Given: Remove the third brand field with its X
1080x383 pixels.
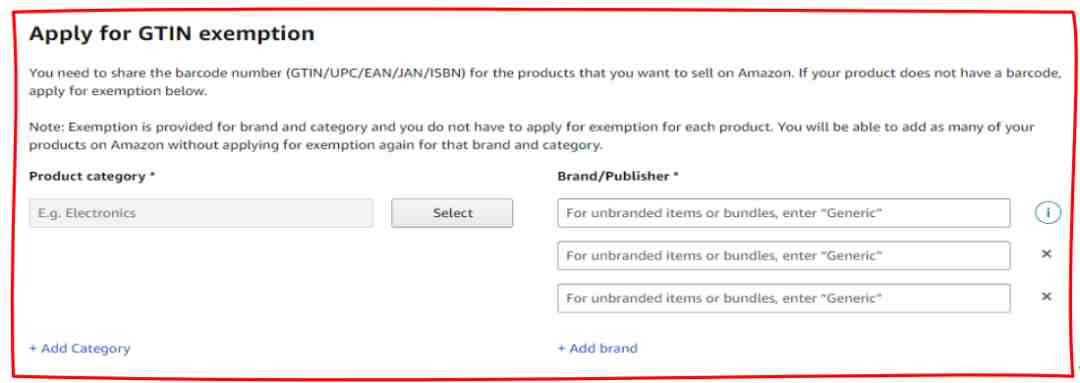Looking at the screenshot, I should [x=1046, y=297].
